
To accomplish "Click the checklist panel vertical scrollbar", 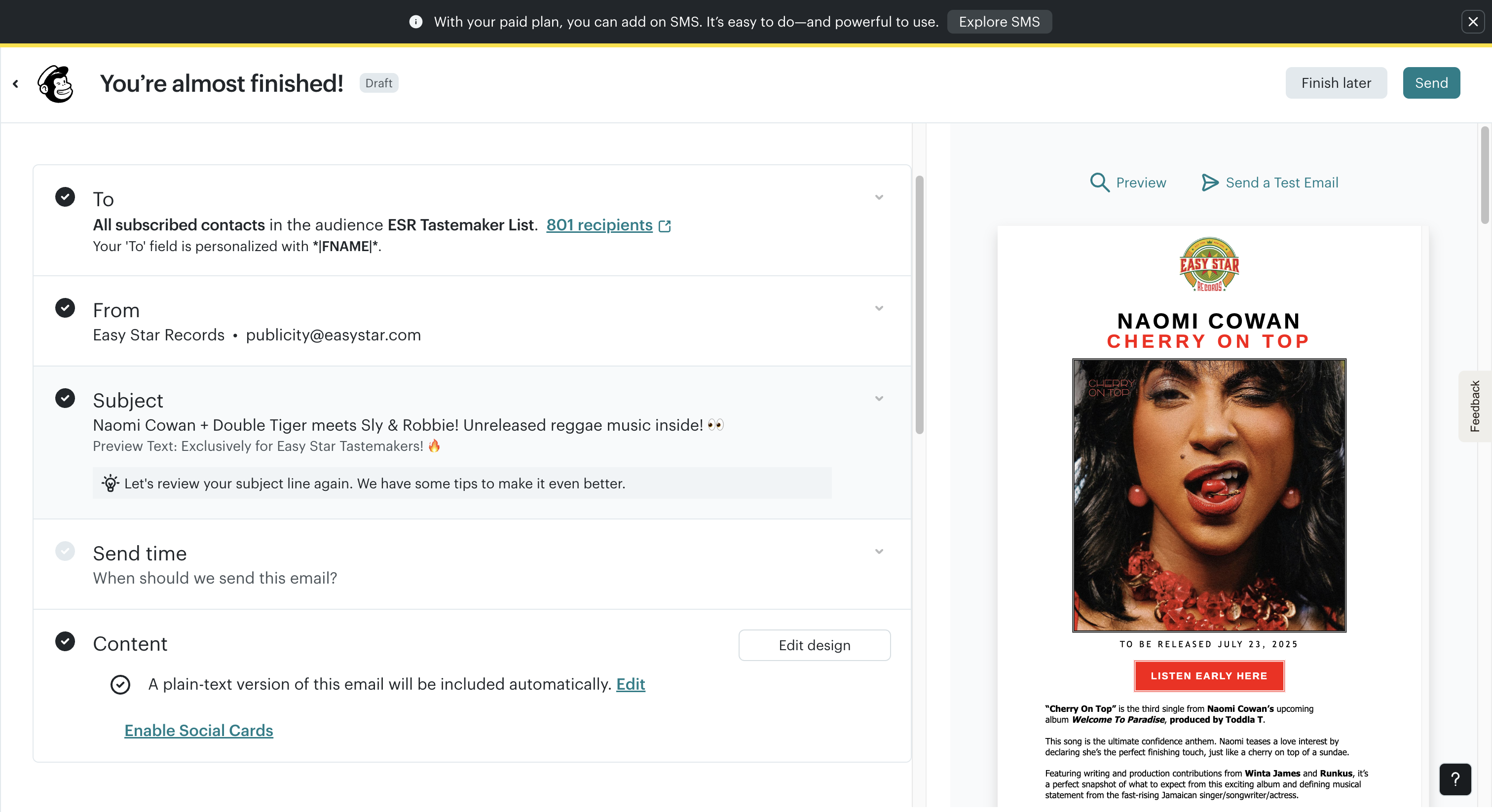I will click(x=919, y=305).
